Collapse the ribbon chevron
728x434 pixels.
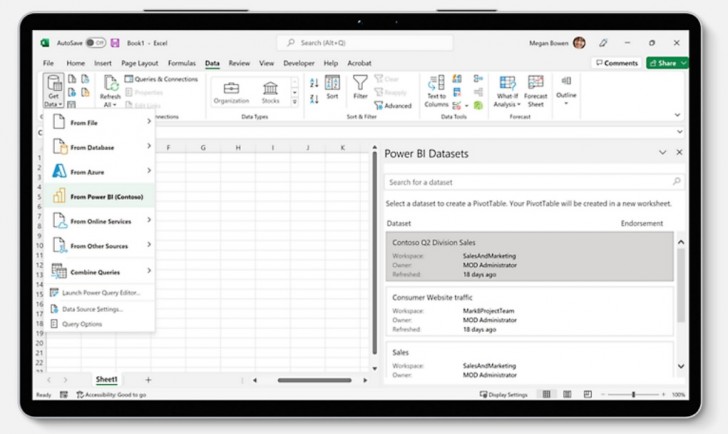[677, 115]
